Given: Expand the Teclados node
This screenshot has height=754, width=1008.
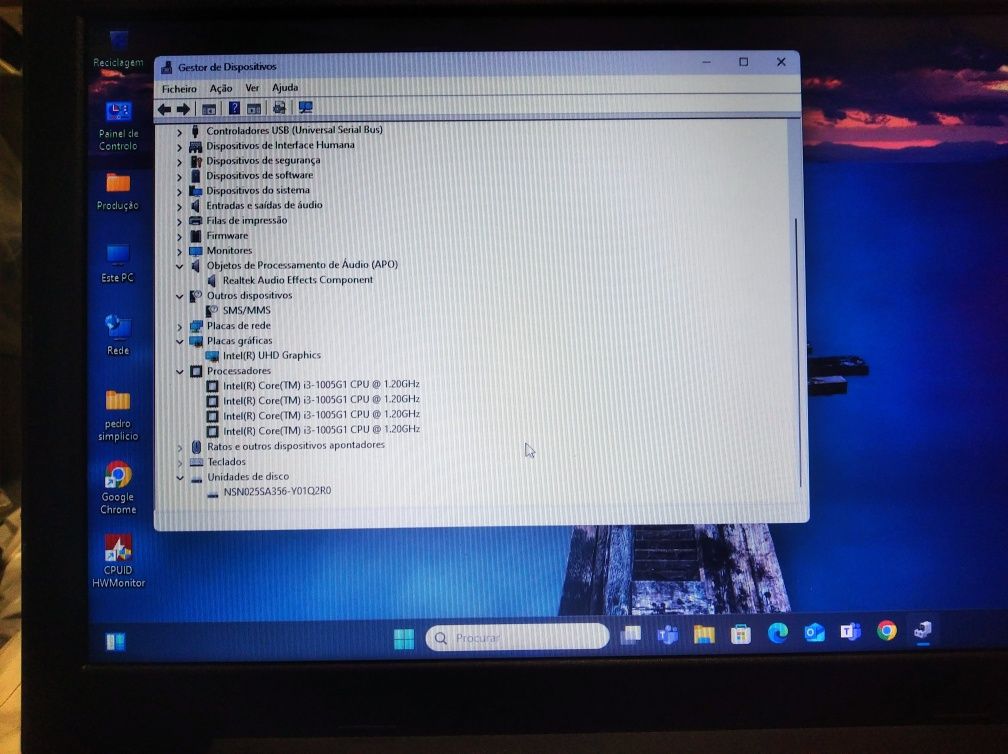Looking at the screenshot, I should (x=179, y=462).
